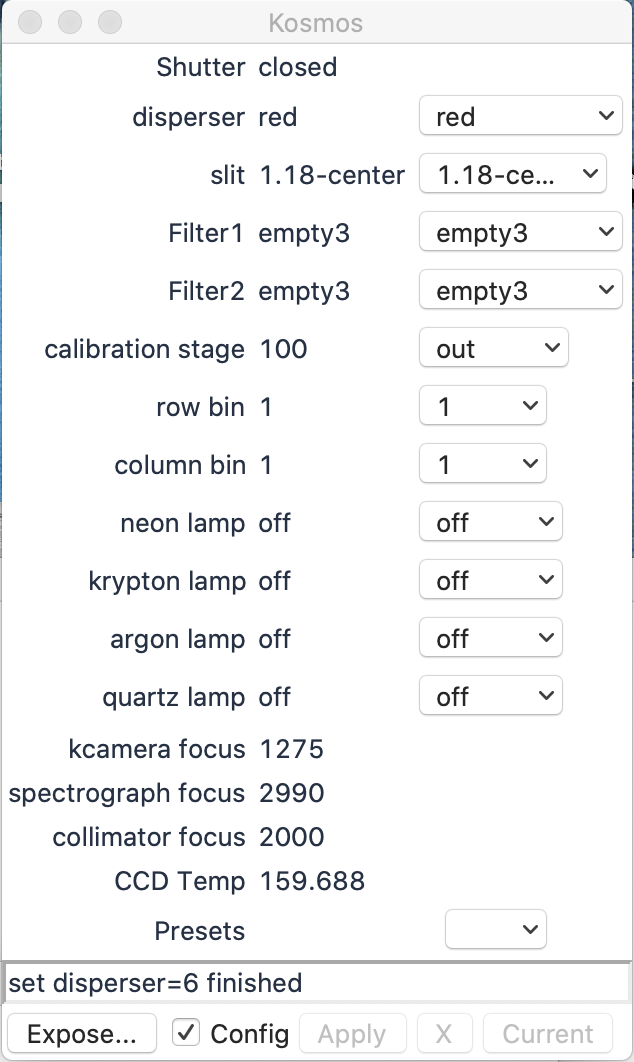Image resolution: width=634 pixels, height=1062 pixels.
Task: Click the status message text field
Action: (316, 983)
